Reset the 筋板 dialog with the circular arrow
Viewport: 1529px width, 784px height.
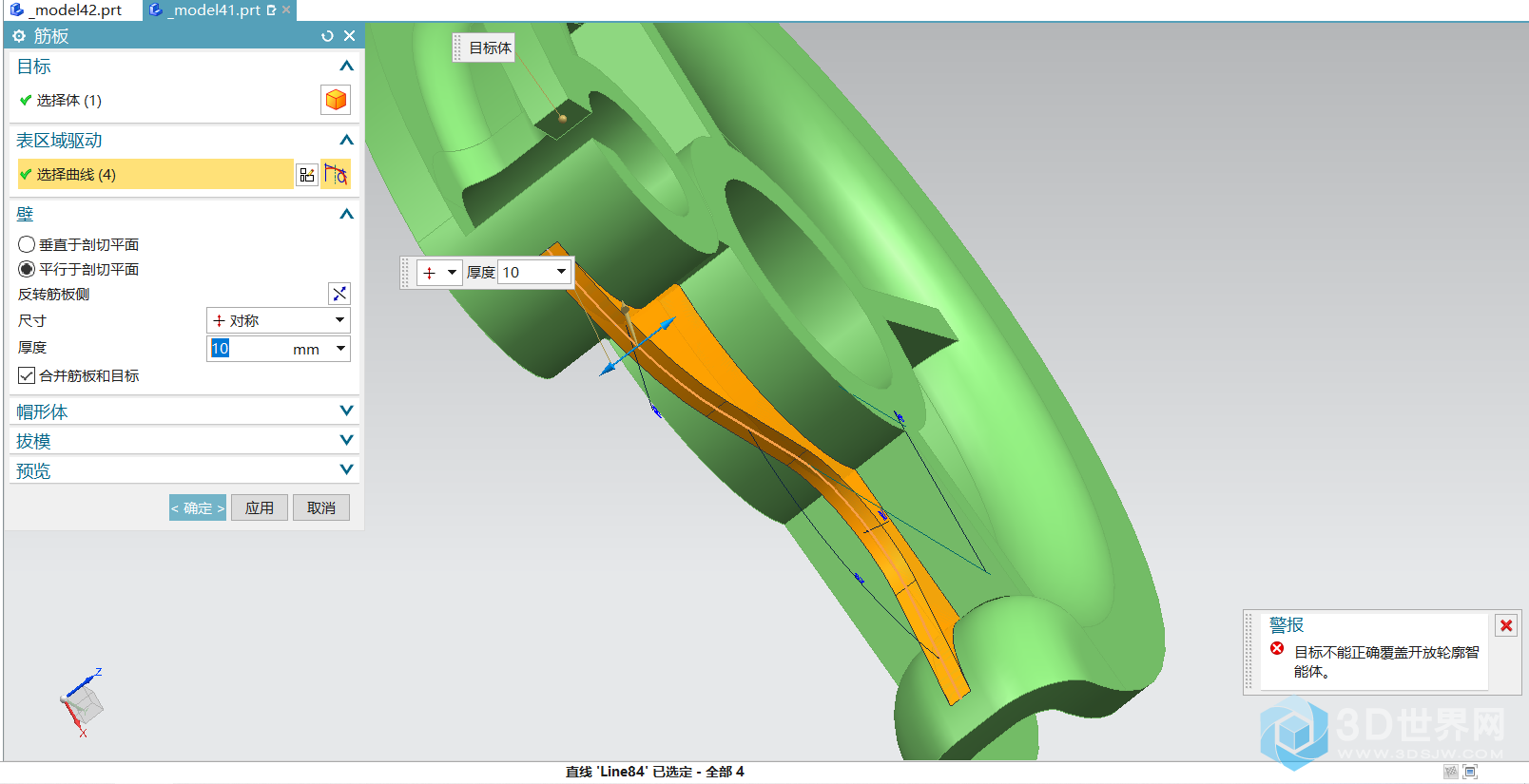[x=327, y=36]
